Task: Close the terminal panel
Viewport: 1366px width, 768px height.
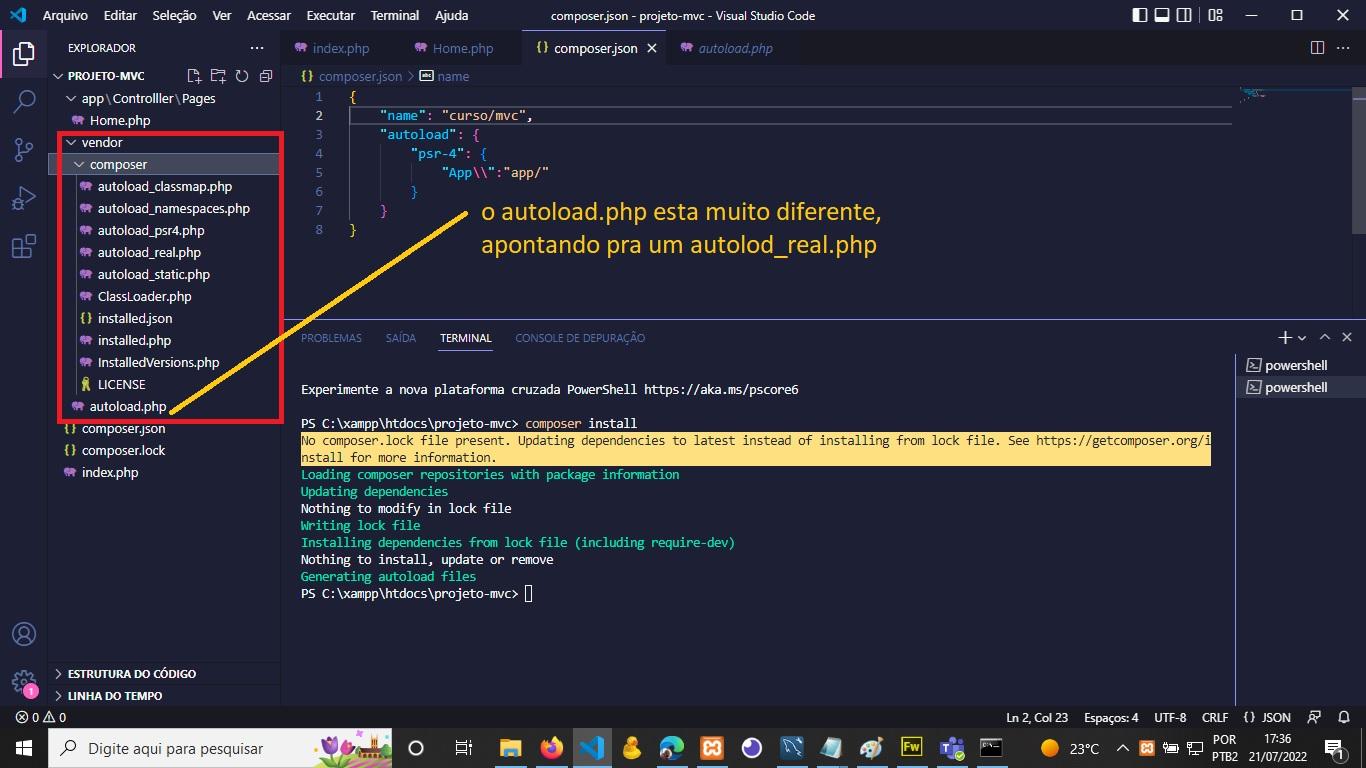Action: 1347,338
